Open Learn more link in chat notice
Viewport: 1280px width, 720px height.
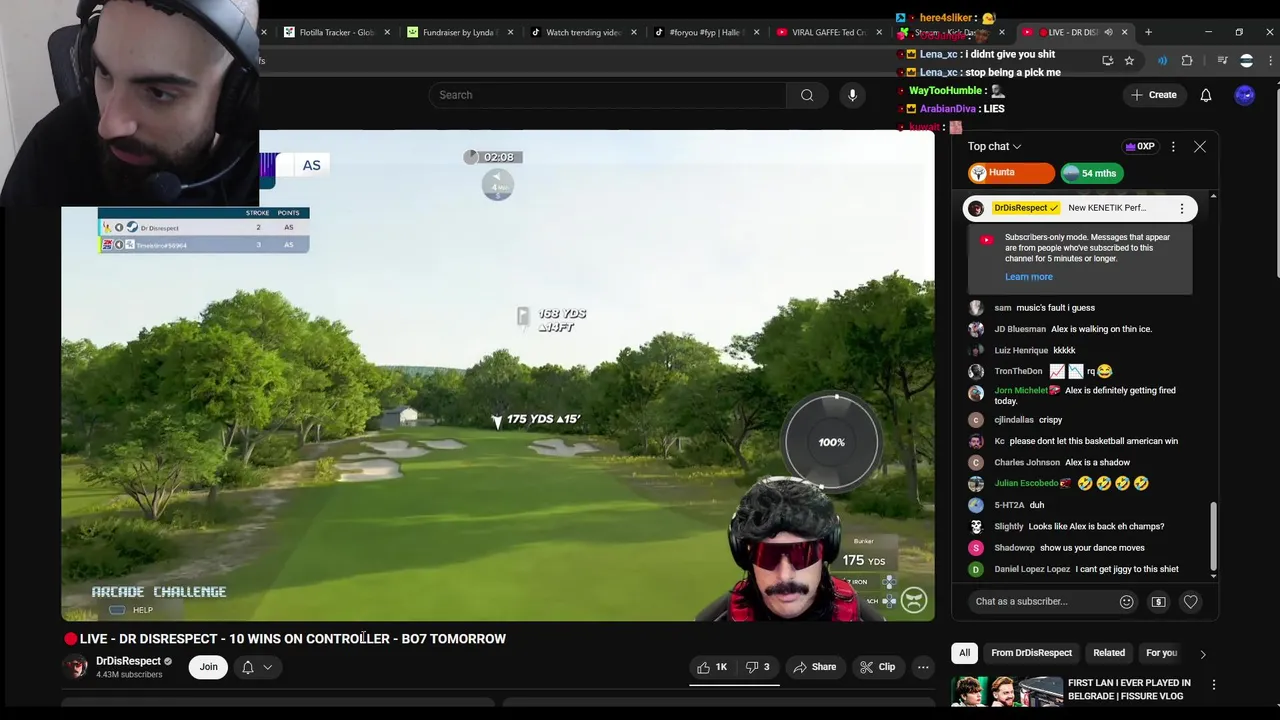click(1028, 277)
